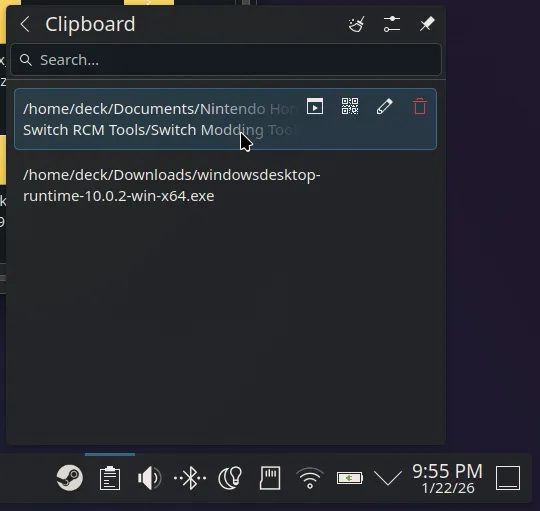Edit the Nintendo clipboard entry contents
Screen dimensions: 540x511
385,106
